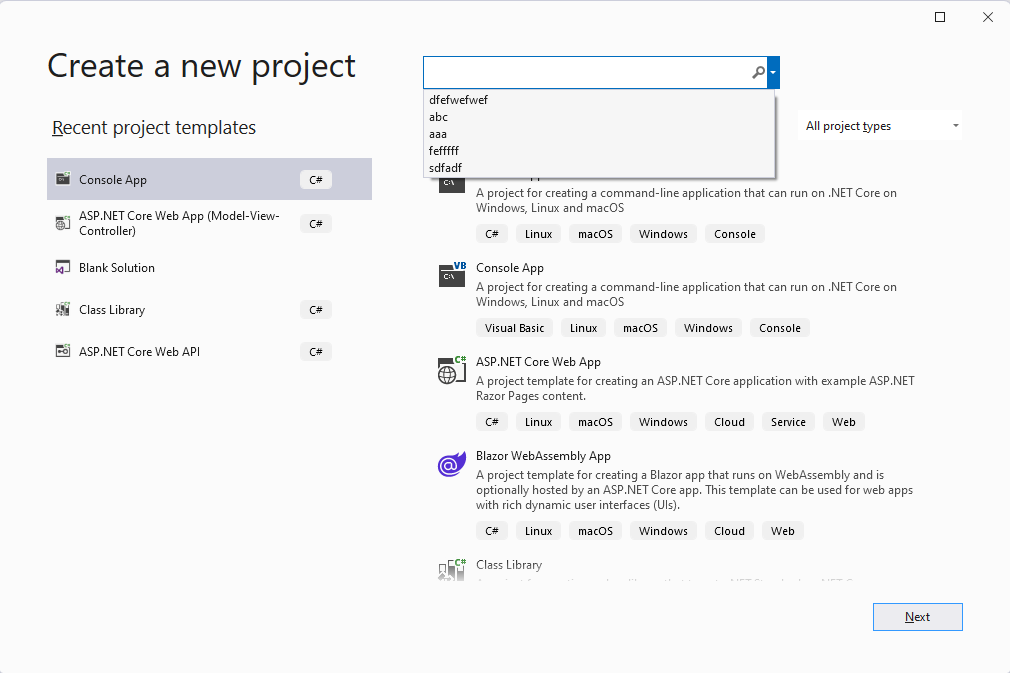Open the All project types dropdown
Viewport: 1010px width, 673px height.
tap(880, 126)
